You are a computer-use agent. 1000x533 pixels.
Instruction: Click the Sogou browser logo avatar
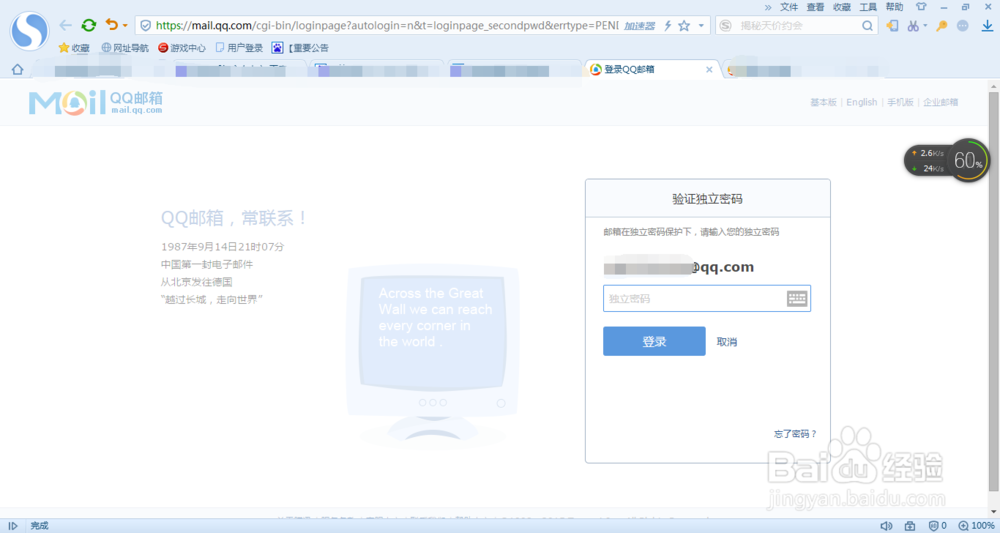(29, 31)
